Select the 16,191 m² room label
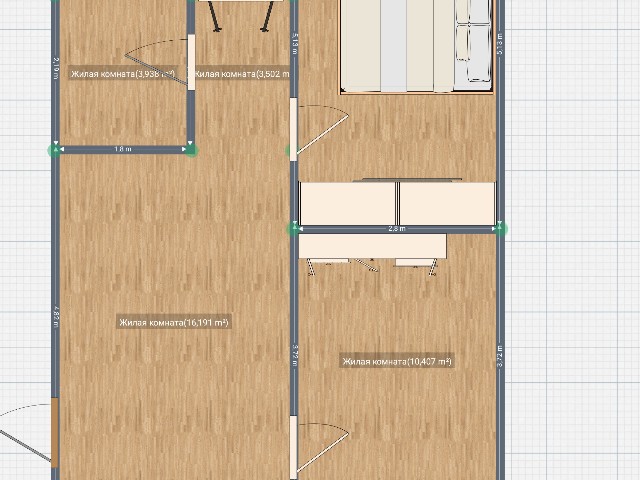This screenshot has height=480, width=640. [x=174, y=322]
